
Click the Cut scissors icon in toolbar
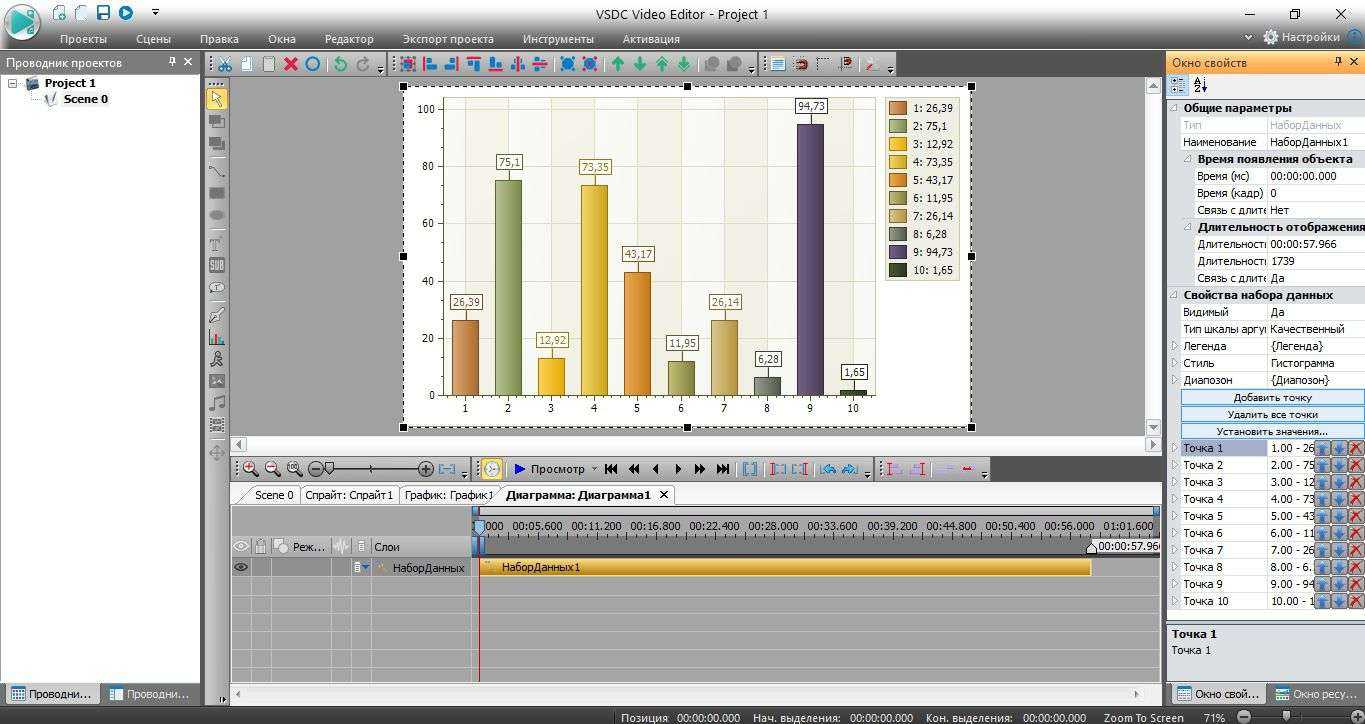(225, 64)
